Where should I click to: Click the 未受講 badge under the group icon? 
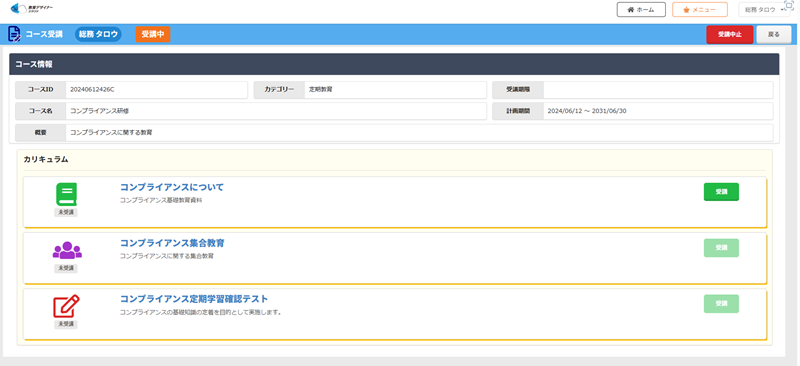[x=66, y=268]
